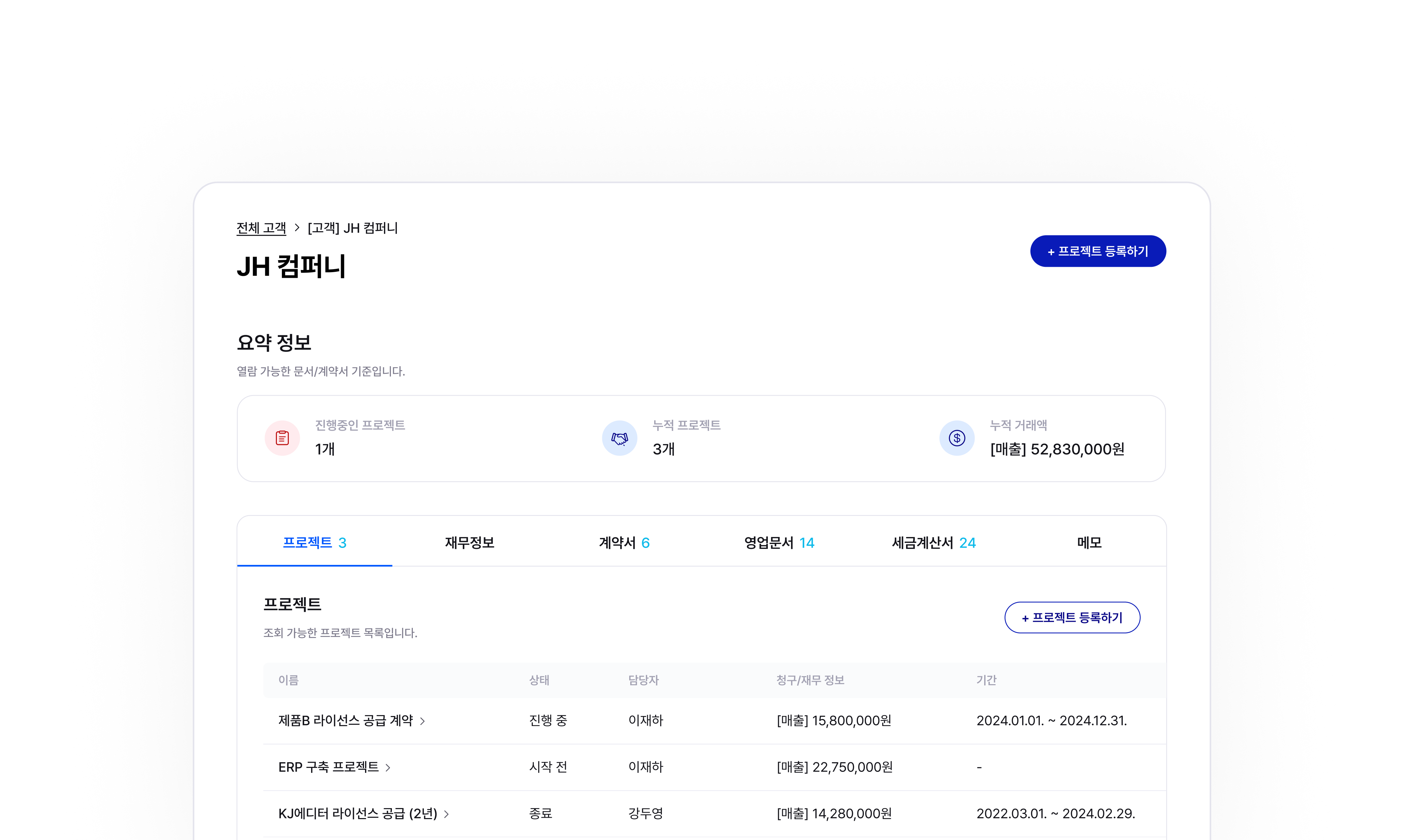
Task: Click period 2024.01.01. ~ 2024.12.31.
Action: click(x=1051, y=721)
